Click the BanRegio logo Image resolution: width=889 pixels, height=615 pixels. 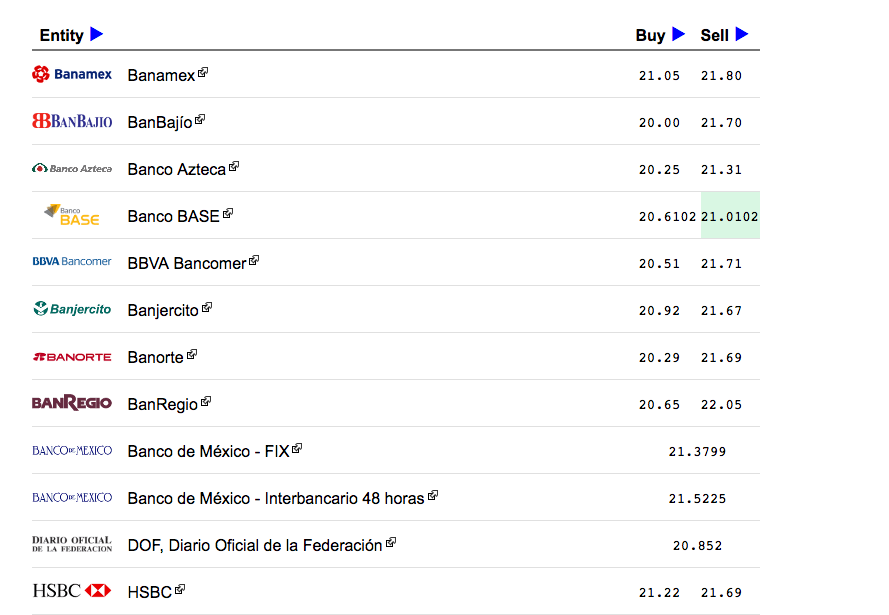click(x=72, y=403)
